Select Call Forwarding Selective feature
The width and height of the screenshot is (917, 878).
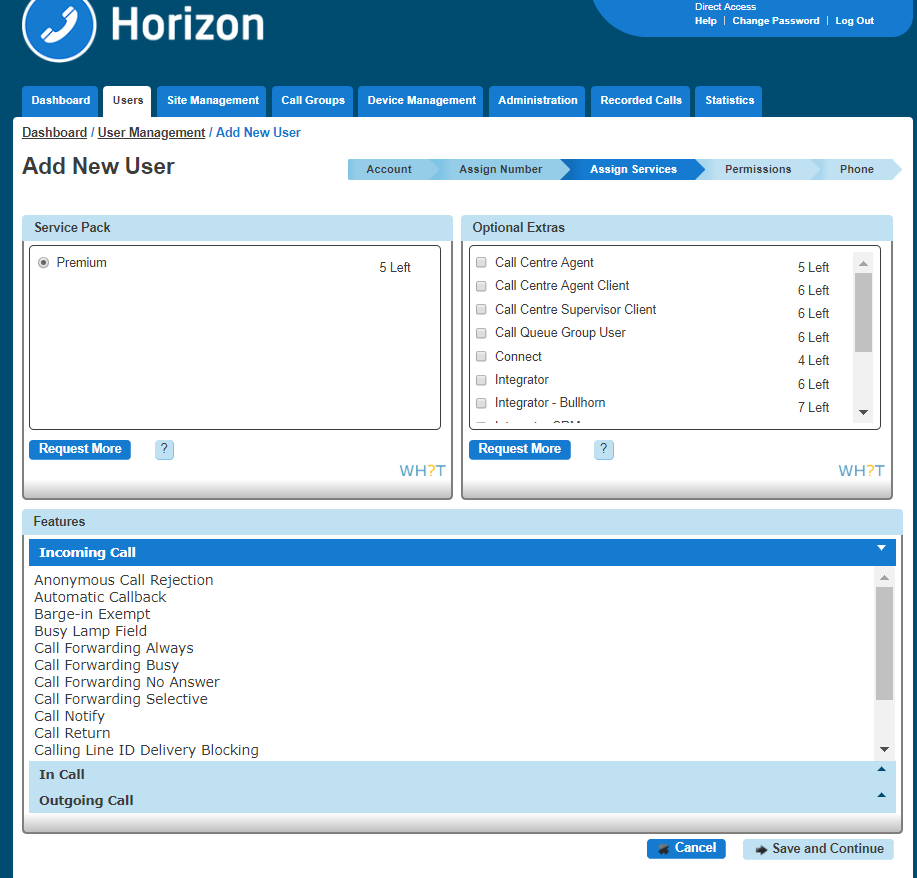coord(120,699)
